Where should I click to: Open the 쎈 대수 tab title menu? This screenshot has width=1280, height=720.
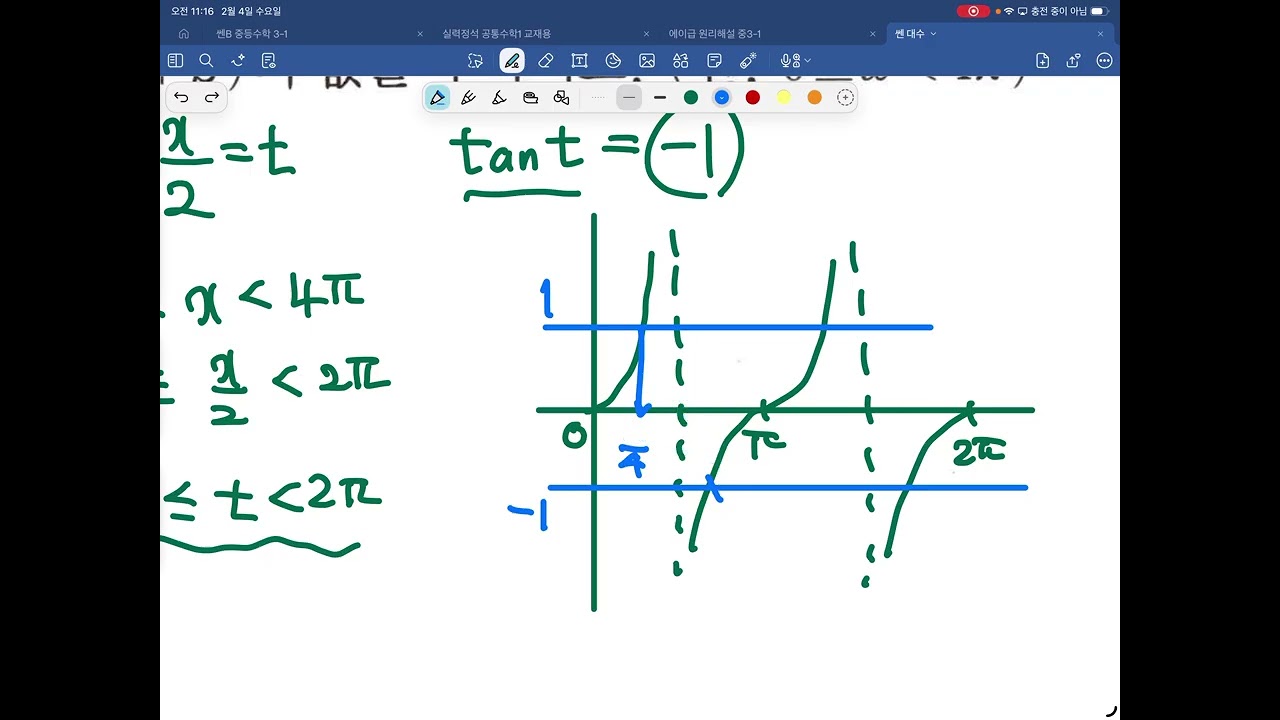click(916, 33)
